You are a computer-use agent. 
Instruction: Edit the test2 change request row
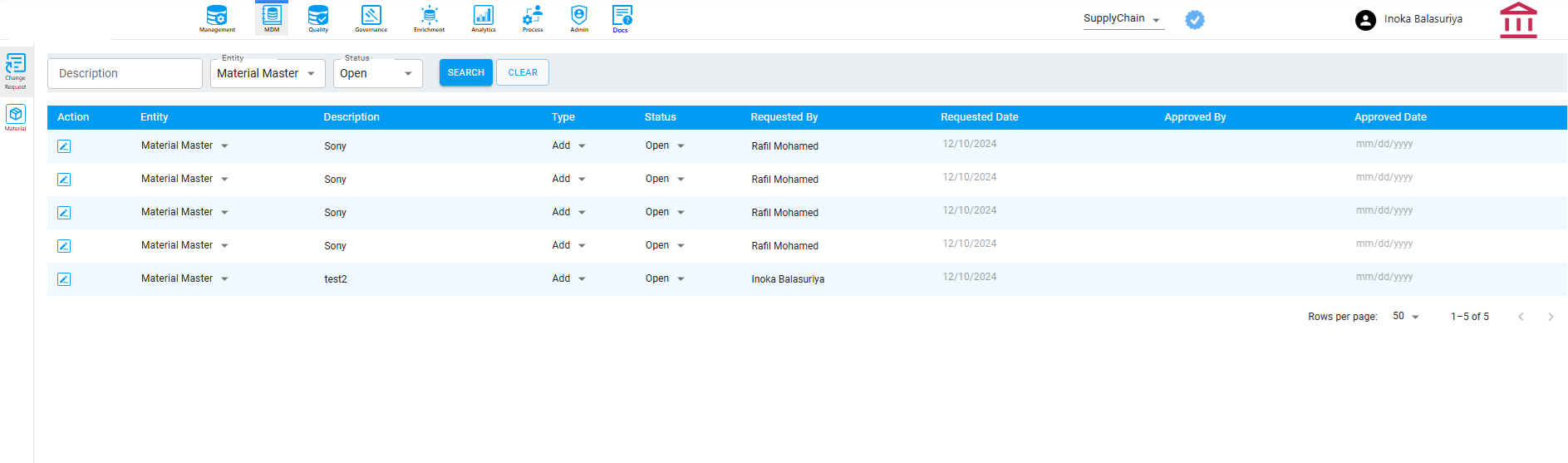click(x=64, y=279)
